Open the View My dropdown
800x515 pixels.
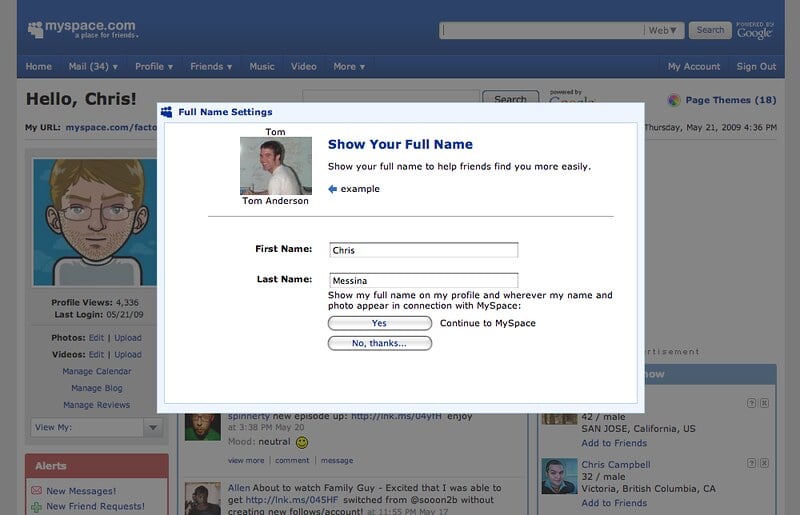[x=97, y=427]
